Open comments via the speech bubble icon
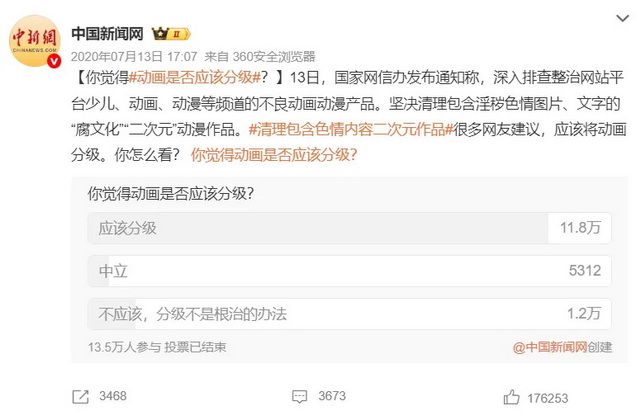This screenshot has height=416, width=640. (x=298, y=396)
